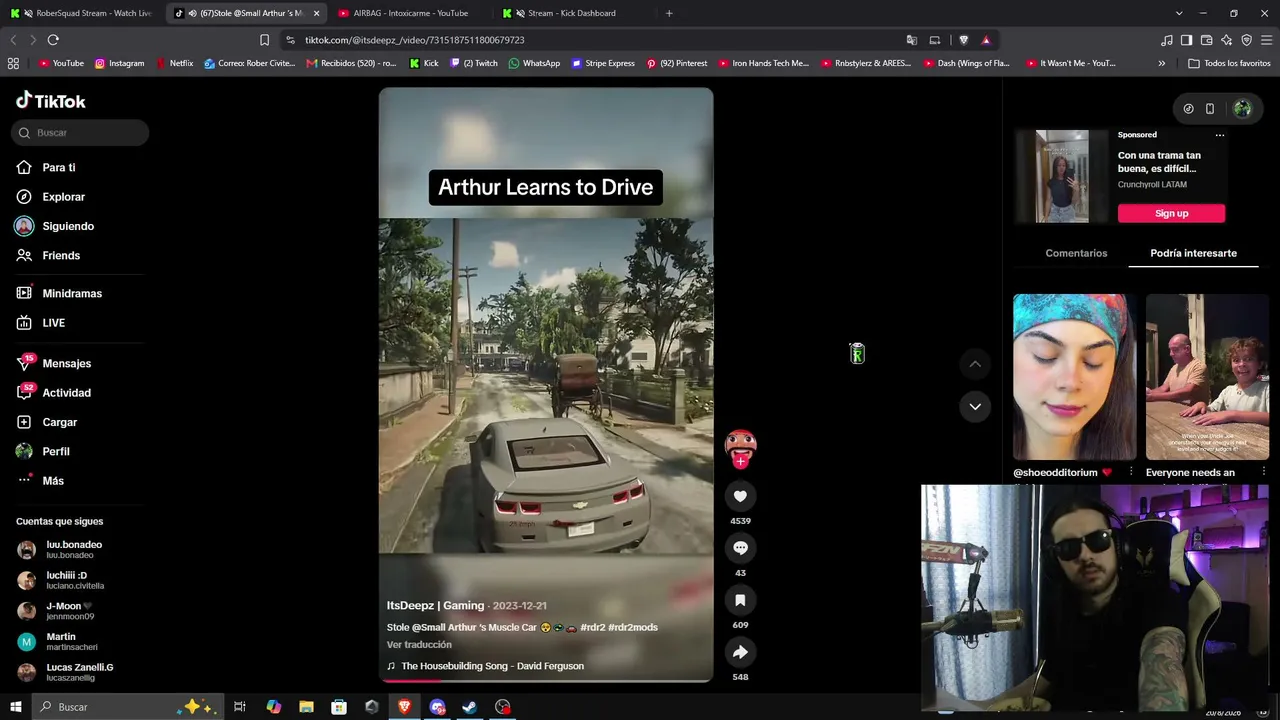The image size is (1280, 720).
Task: Mute the TikTok tab audio icon
Action: coord(192,13)
